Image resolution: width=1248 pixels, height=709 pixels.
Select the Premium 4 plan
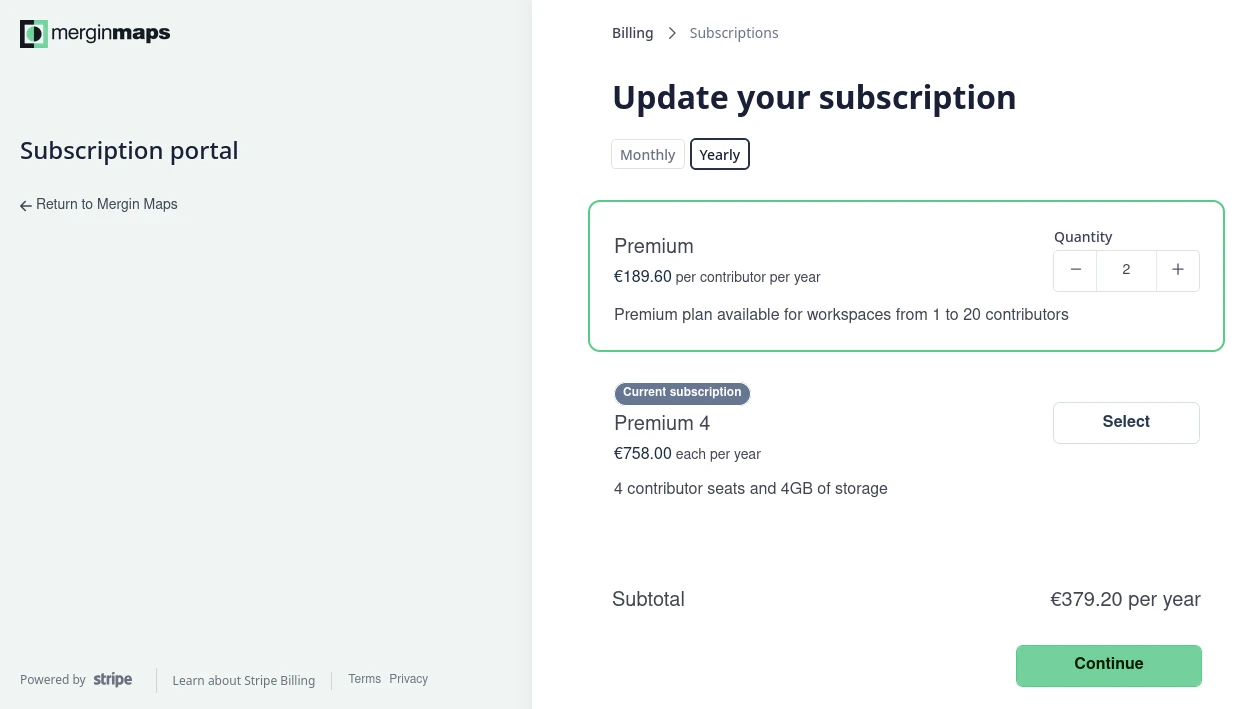1126,422
